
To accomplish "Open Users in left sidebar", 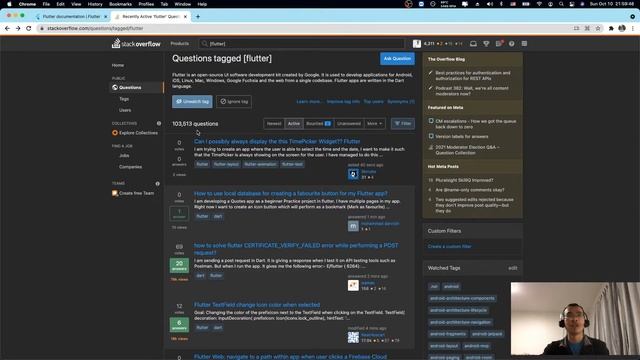I will (125, 110).
